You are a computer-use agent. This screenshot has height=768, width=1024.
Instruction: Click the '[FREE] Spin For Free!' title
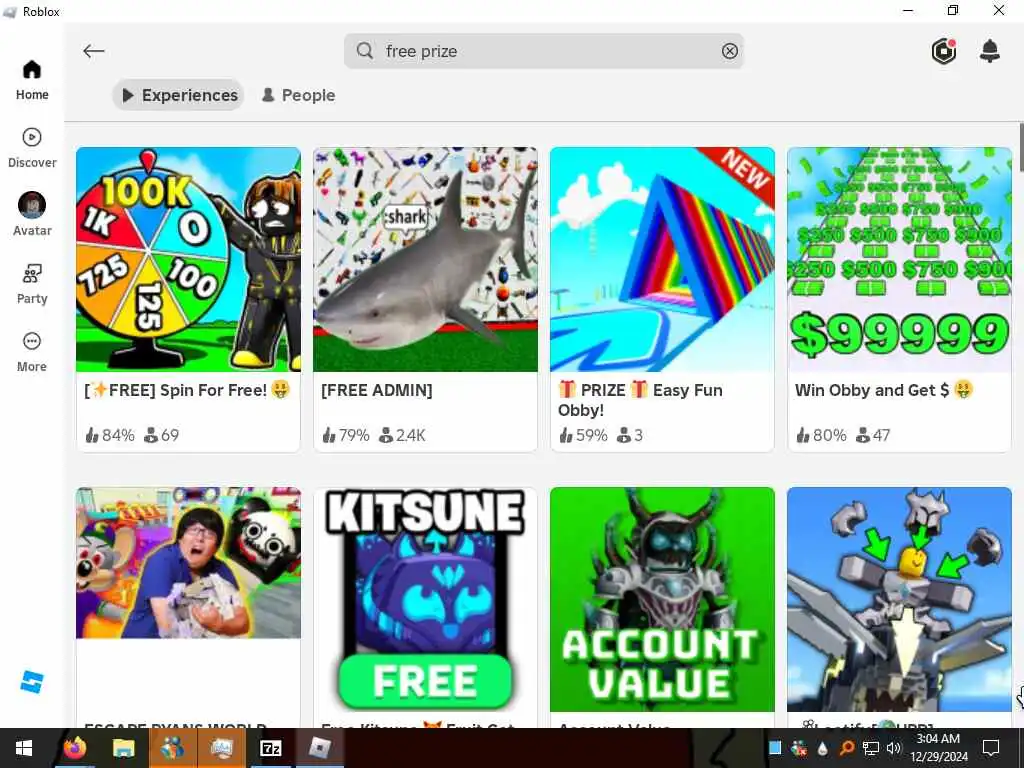[187, 391]
